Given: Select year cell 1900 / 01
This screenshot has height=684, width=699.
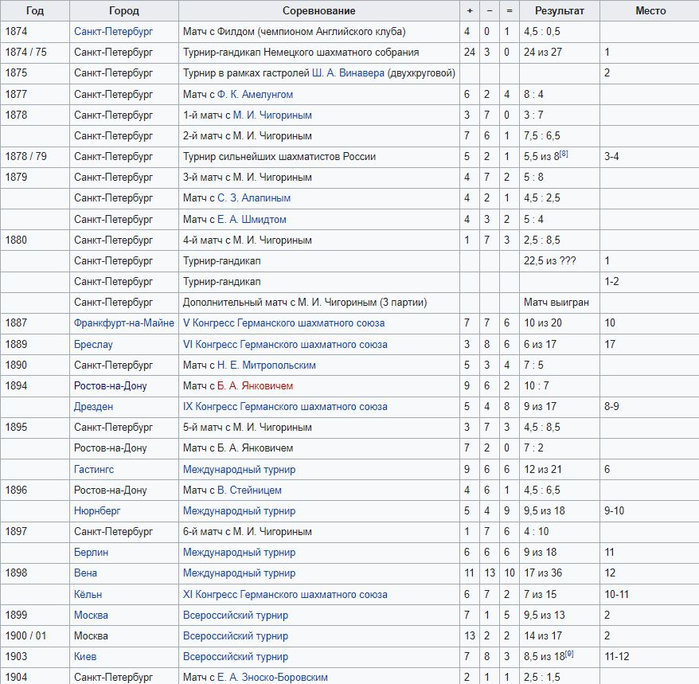Looking at the screenshot, I should tap(35, 636).
